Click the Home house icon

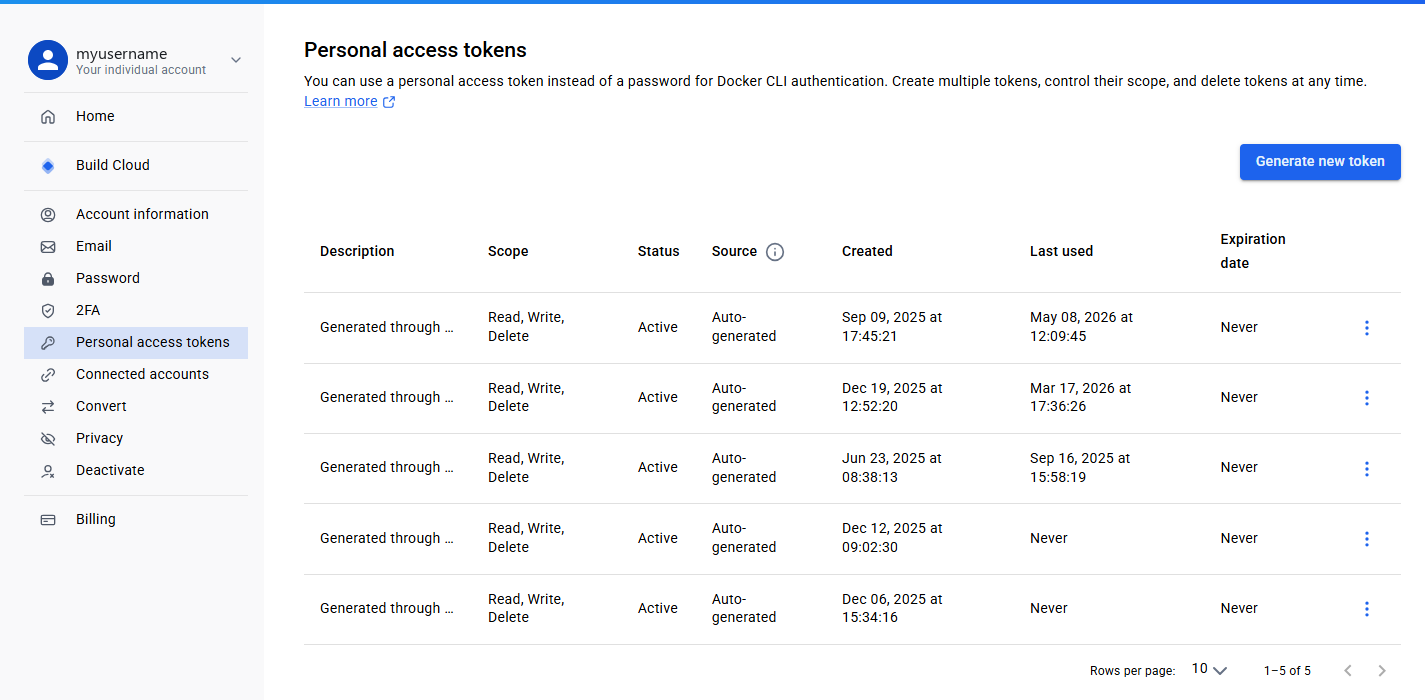[48, 117]
